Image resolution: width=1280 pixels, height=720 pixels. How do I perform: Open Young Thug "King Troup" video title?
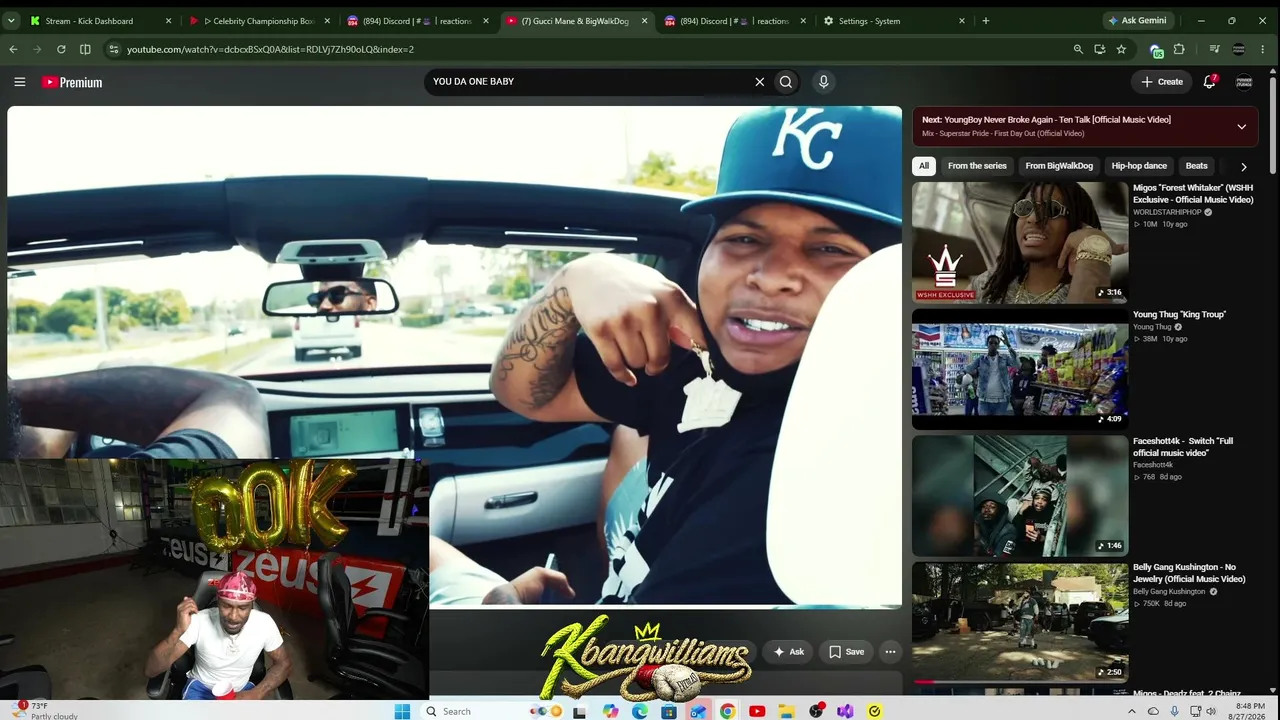(x=1179, y=315)
